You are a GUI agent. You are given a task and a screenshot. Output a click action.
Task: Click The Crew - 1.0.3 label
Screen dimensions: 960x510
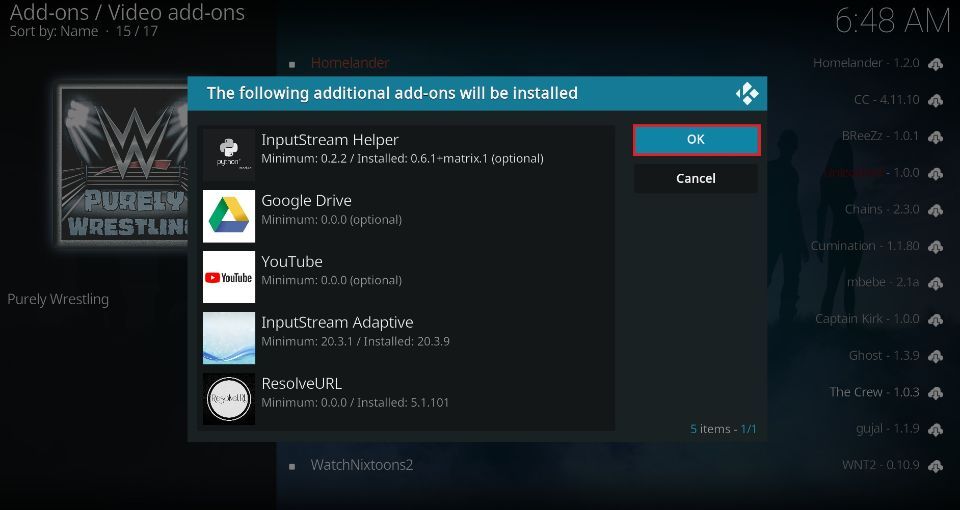tap(875, 392)
